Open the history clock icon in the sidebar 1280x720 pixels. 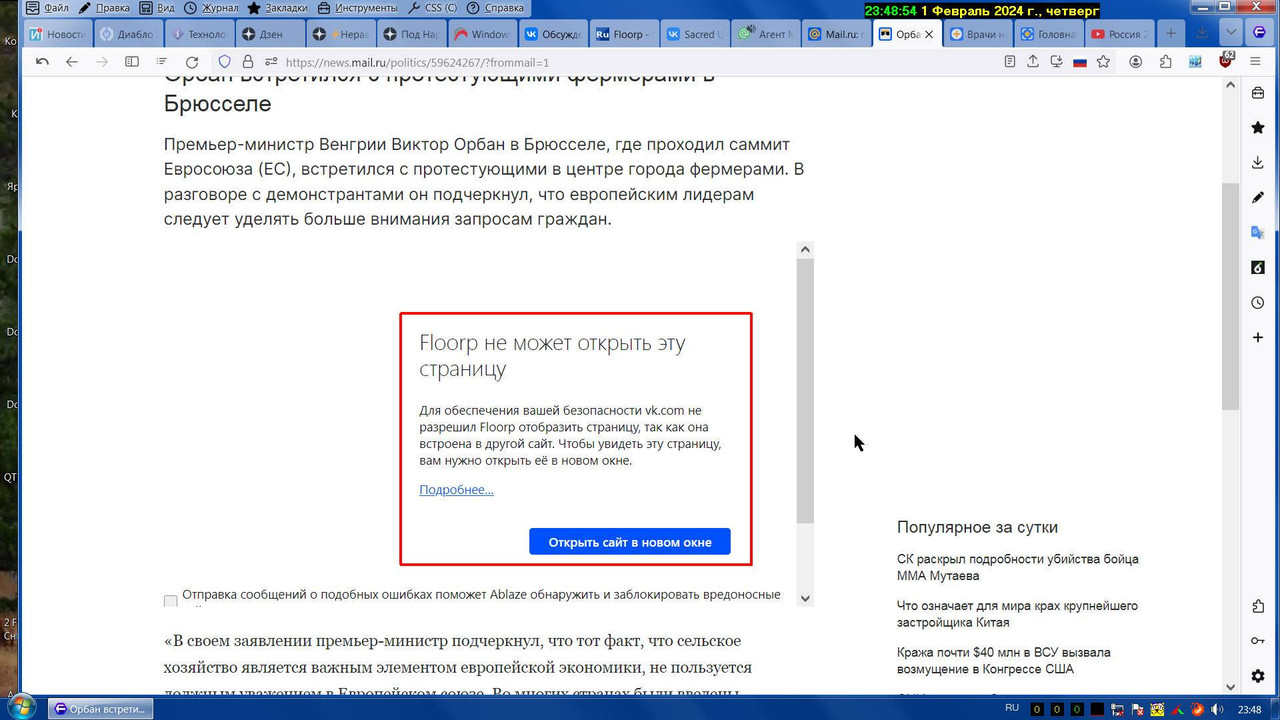1257,302
